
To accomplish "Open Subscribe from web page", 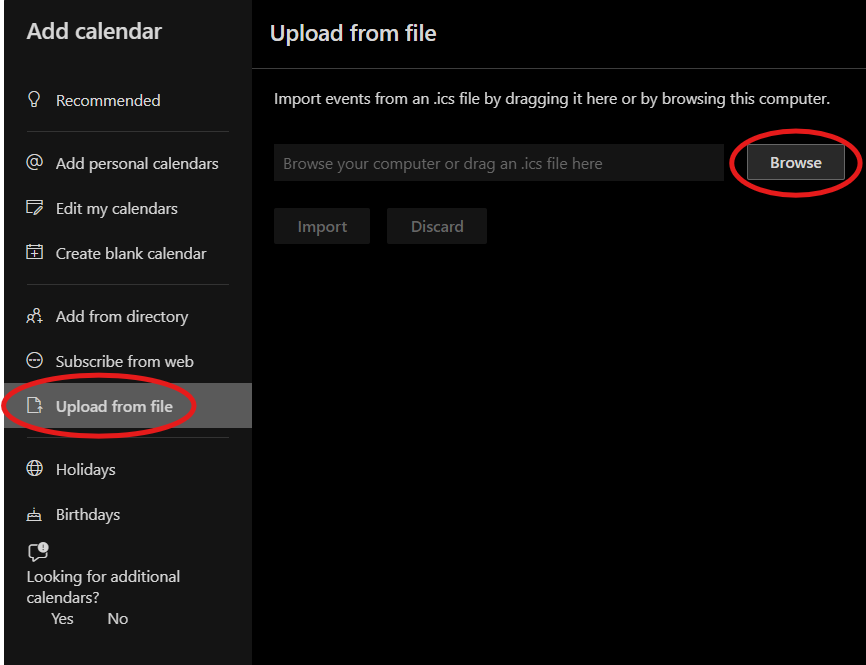I will coord(125,361).
